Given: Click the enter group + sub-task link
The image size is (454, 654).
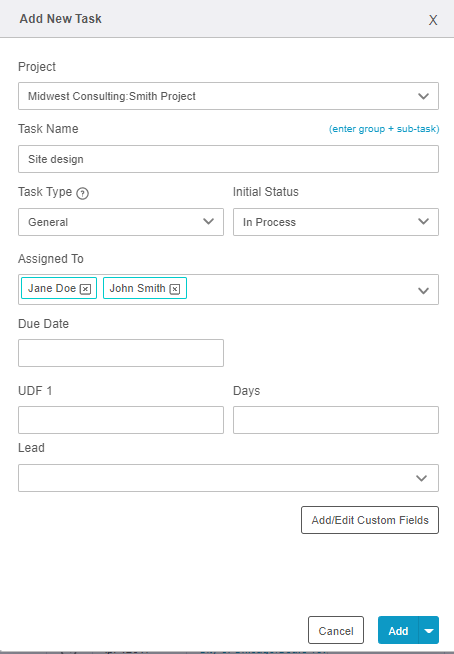Looking at the screenshot, I should (x=384, y=129).
